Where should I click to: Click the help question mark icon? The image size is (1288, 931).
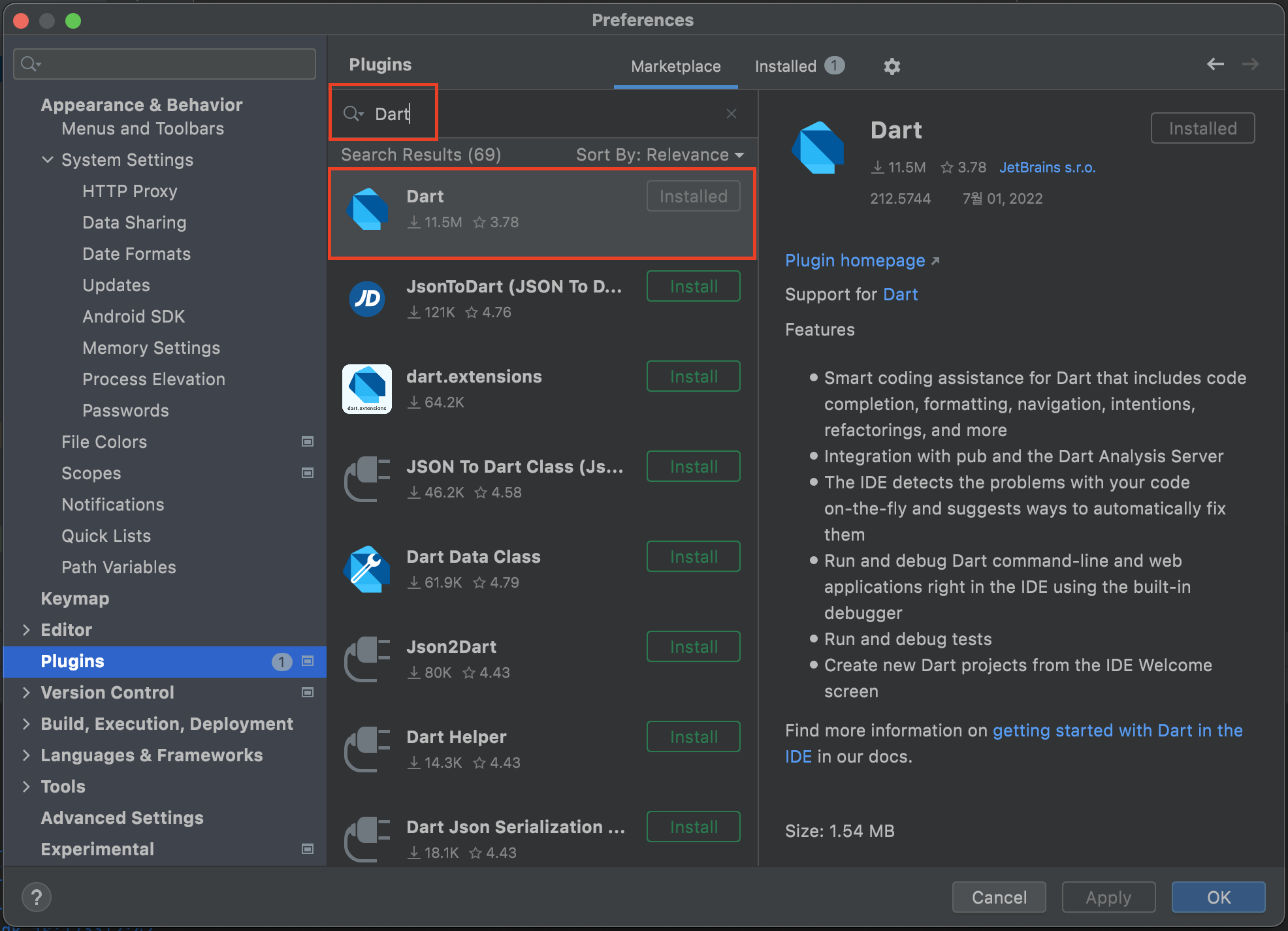click(x=37, y=897)
